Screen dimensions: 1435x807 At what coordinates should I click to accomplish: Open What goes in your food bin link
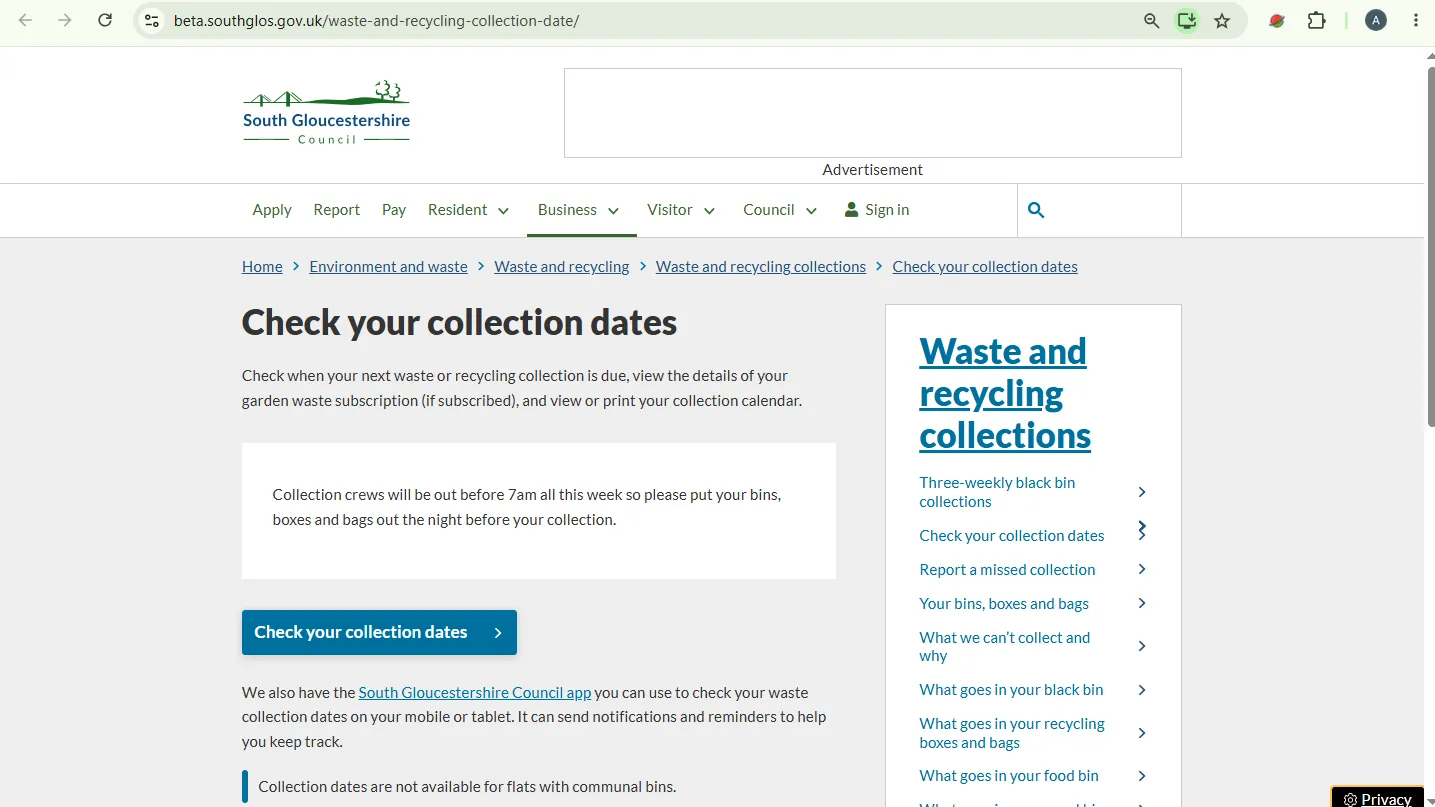tap(1009, 775)
